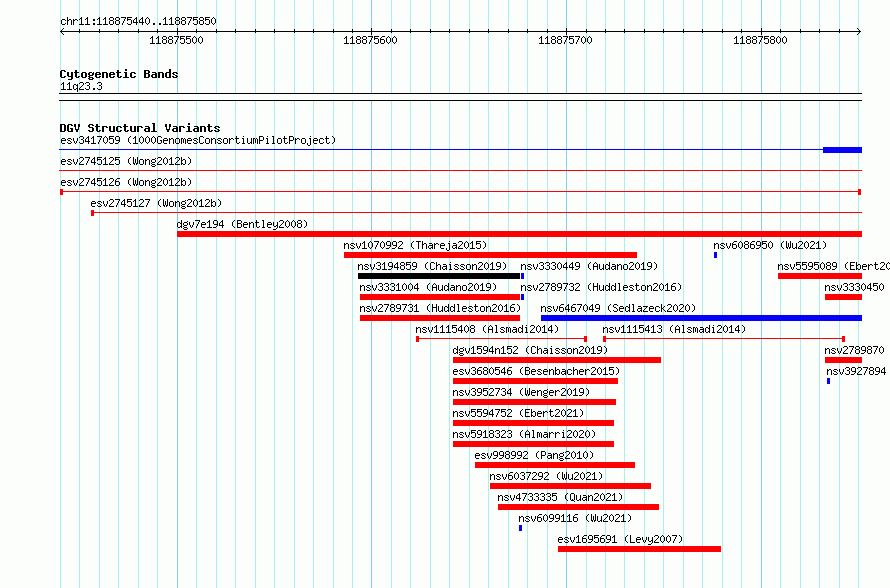Select nsv2789870 variant label
890x588 pixels.
(854, 350)
